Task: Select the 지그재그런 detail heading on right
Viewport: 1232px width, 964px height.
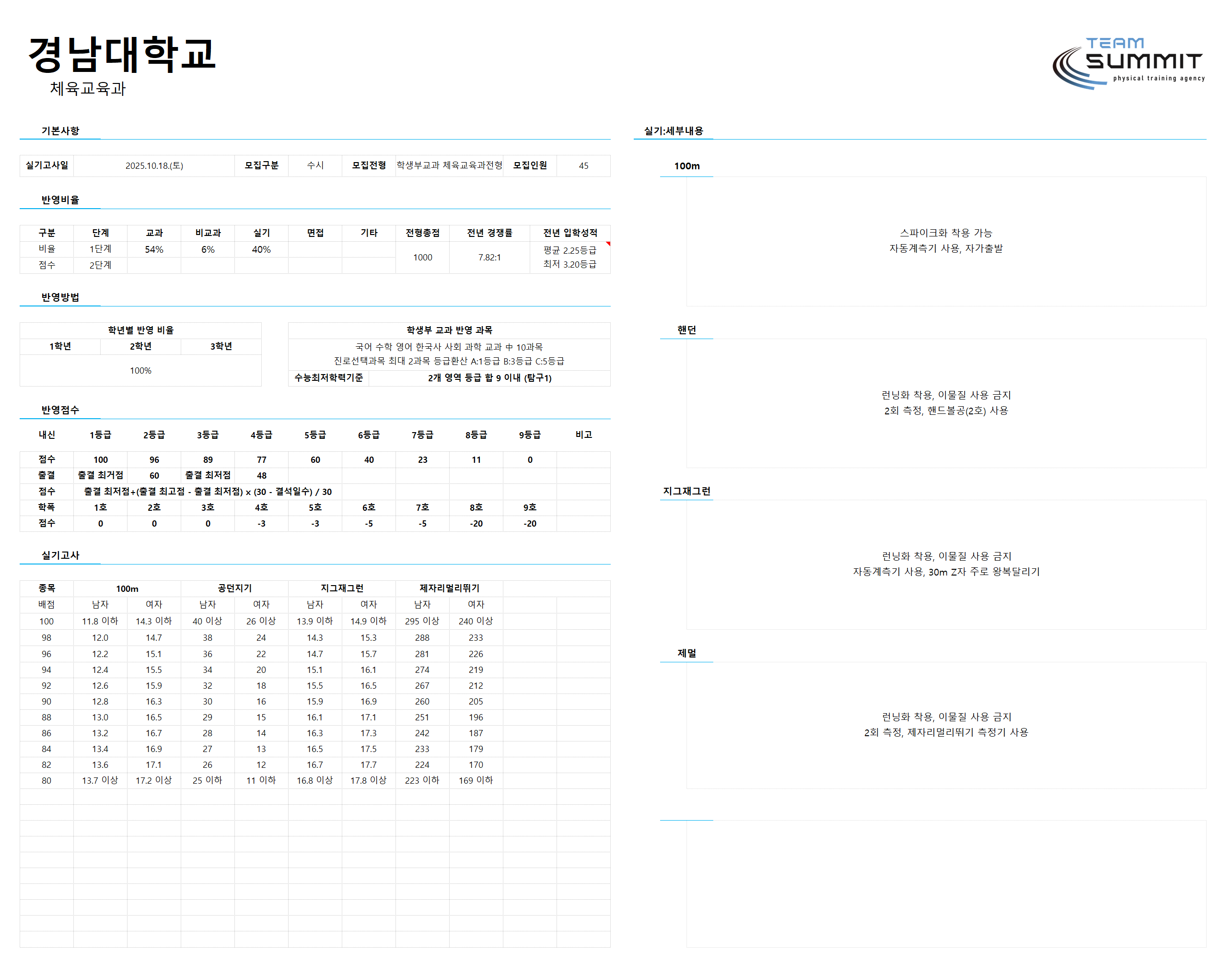Action: click(x=686, y=491)
